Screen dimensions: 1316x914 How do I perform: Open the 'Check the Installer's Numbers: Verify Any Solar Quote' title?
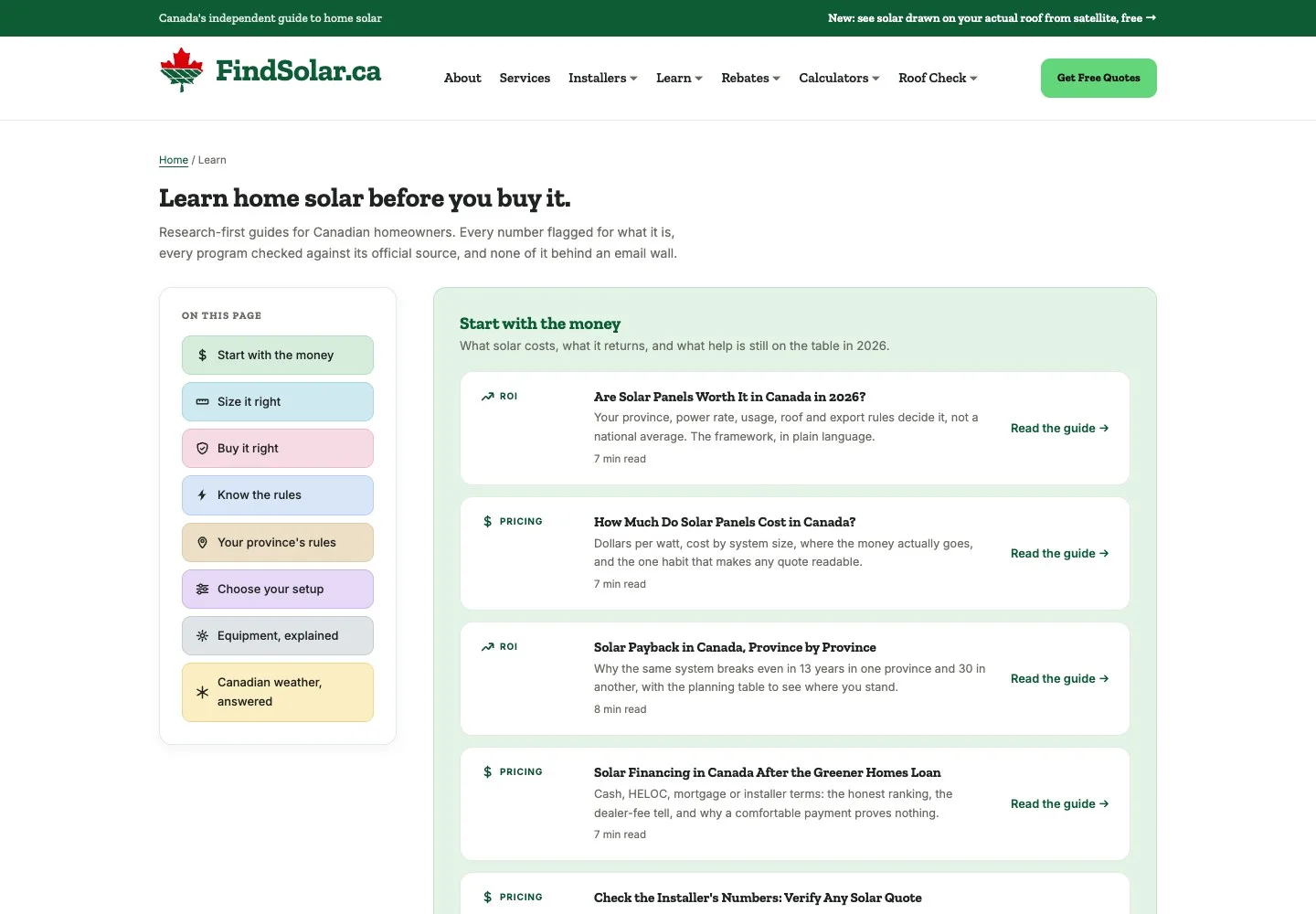758,898
